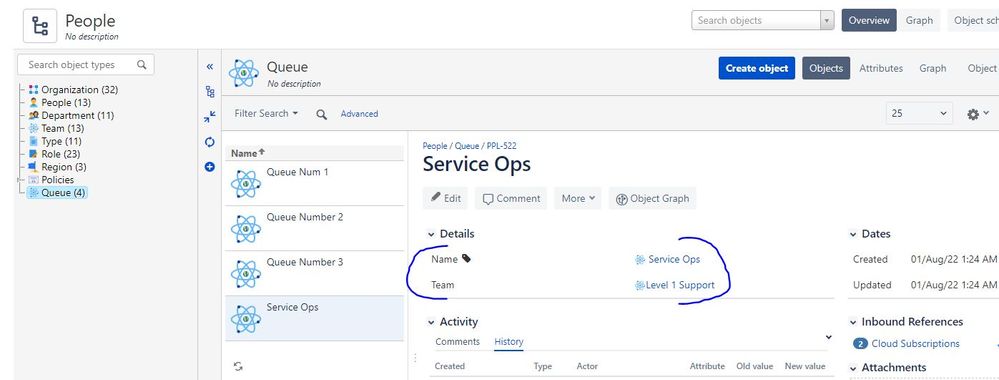
Task: Click the Old value column header
Action: click(x=754, y=366)
